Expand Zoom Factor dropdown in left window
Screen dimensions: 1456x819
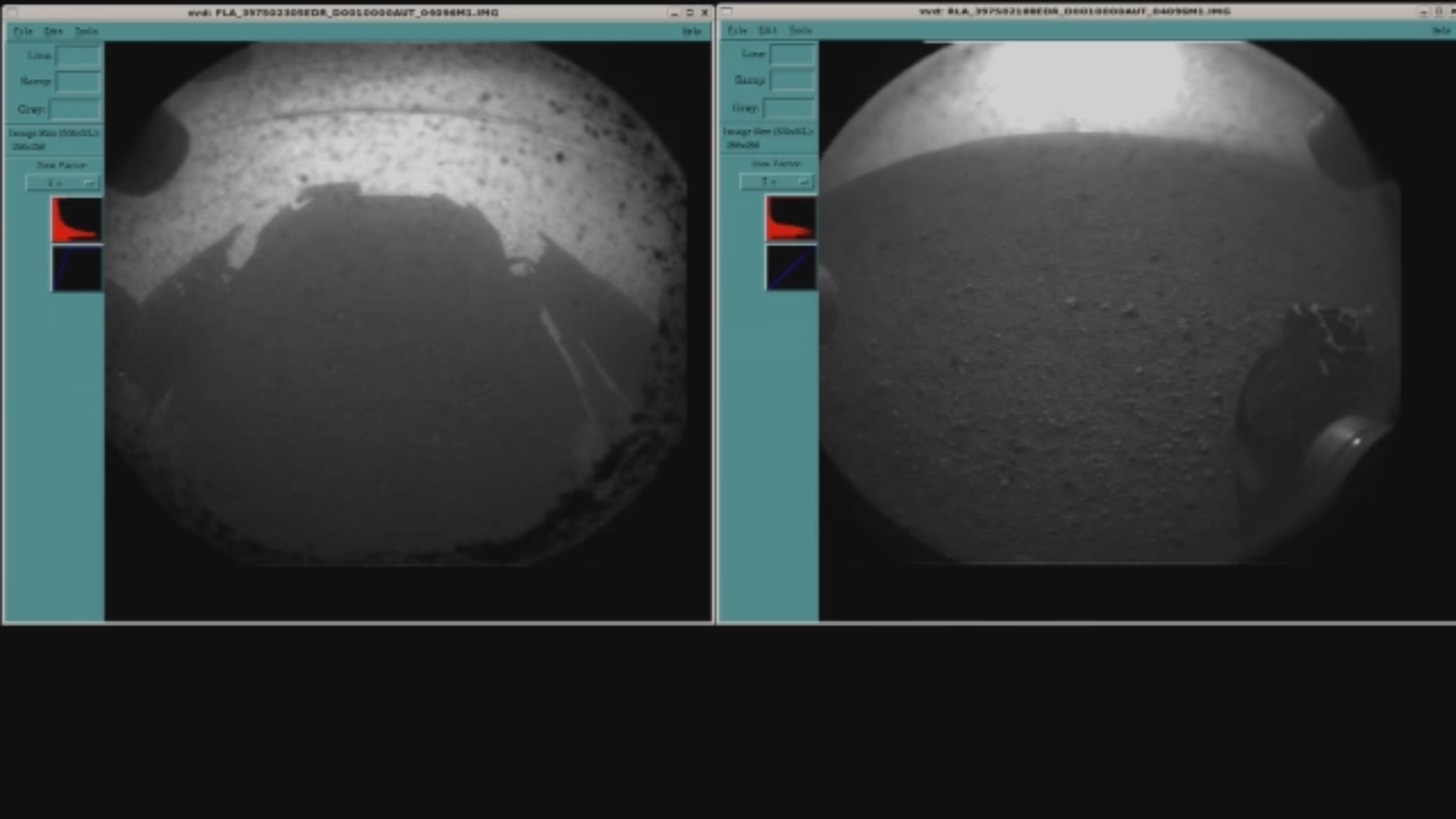(x=62, y=183)
